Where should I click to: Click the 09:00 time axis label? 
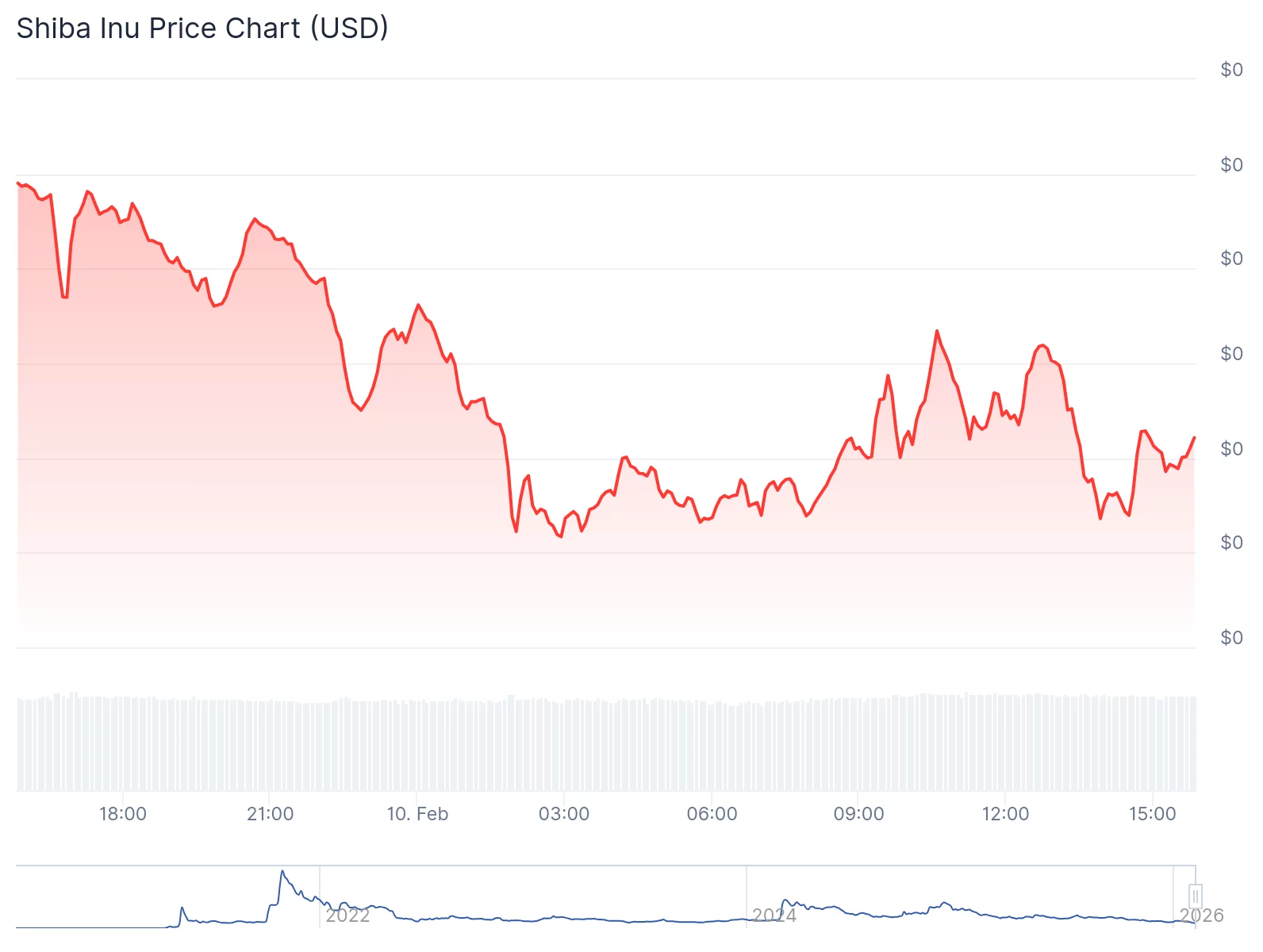[858, 814]
